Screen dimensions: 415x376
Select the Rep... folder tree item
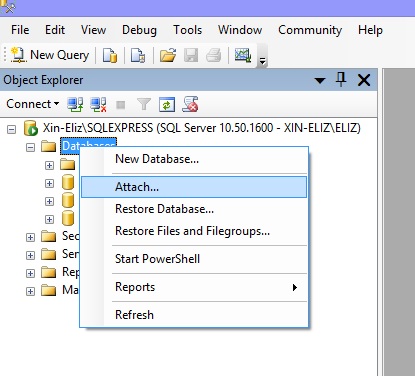pos(70,272)
